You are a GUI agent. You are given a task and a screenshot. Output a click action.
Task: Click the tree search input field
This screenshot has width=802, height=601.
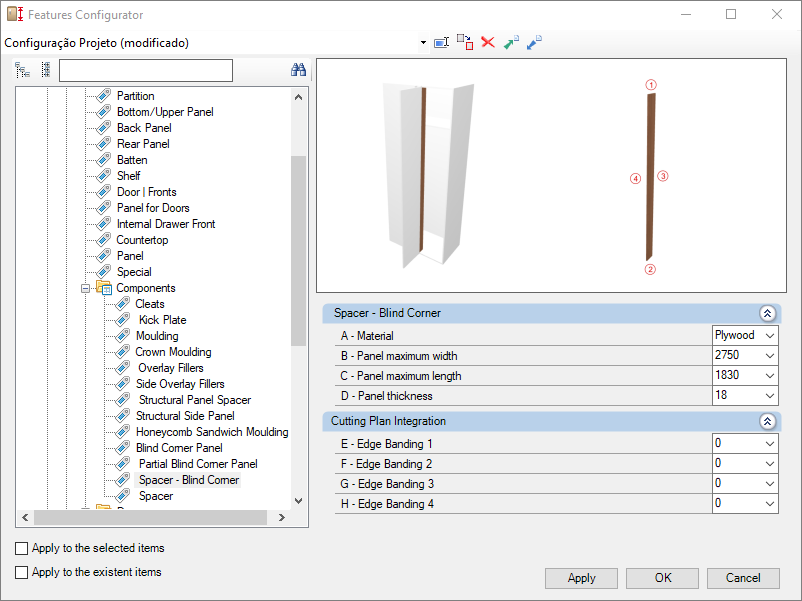pyautogui.click(x=145, y=70)
